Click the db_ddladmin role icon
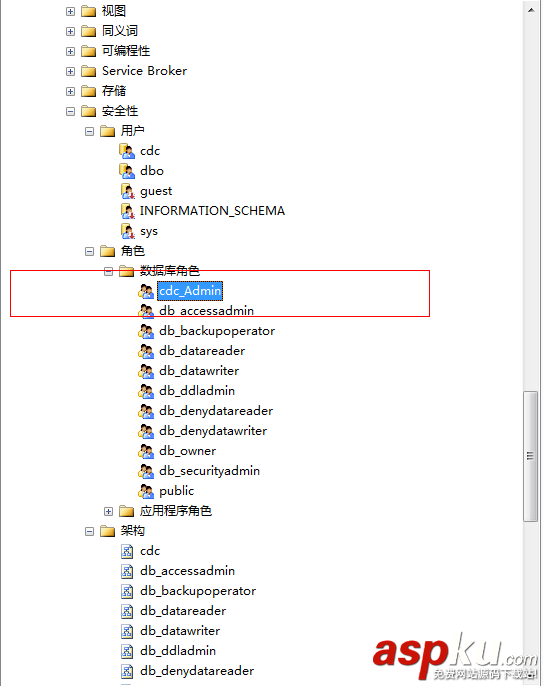The image size is (543, 686). point(146,392)
